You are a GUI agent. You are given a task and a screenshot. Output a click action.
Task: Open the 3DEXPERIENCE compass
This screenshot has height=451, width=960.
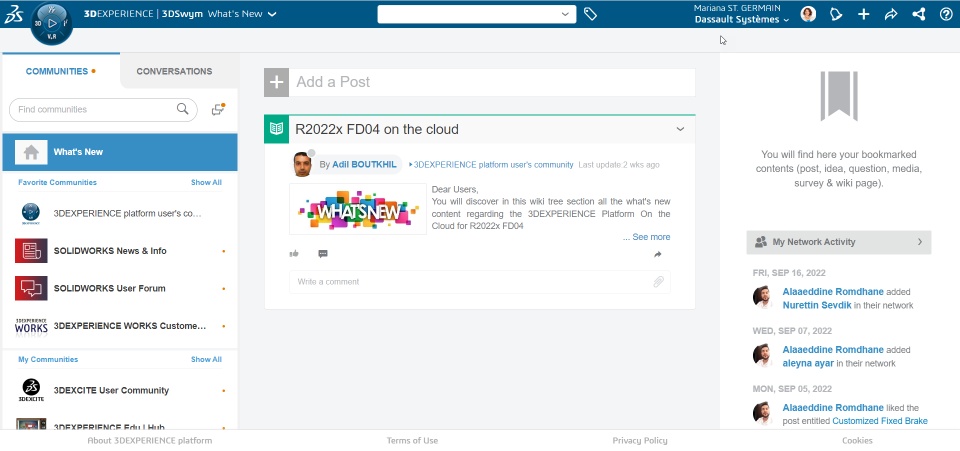tap(51, 23)
